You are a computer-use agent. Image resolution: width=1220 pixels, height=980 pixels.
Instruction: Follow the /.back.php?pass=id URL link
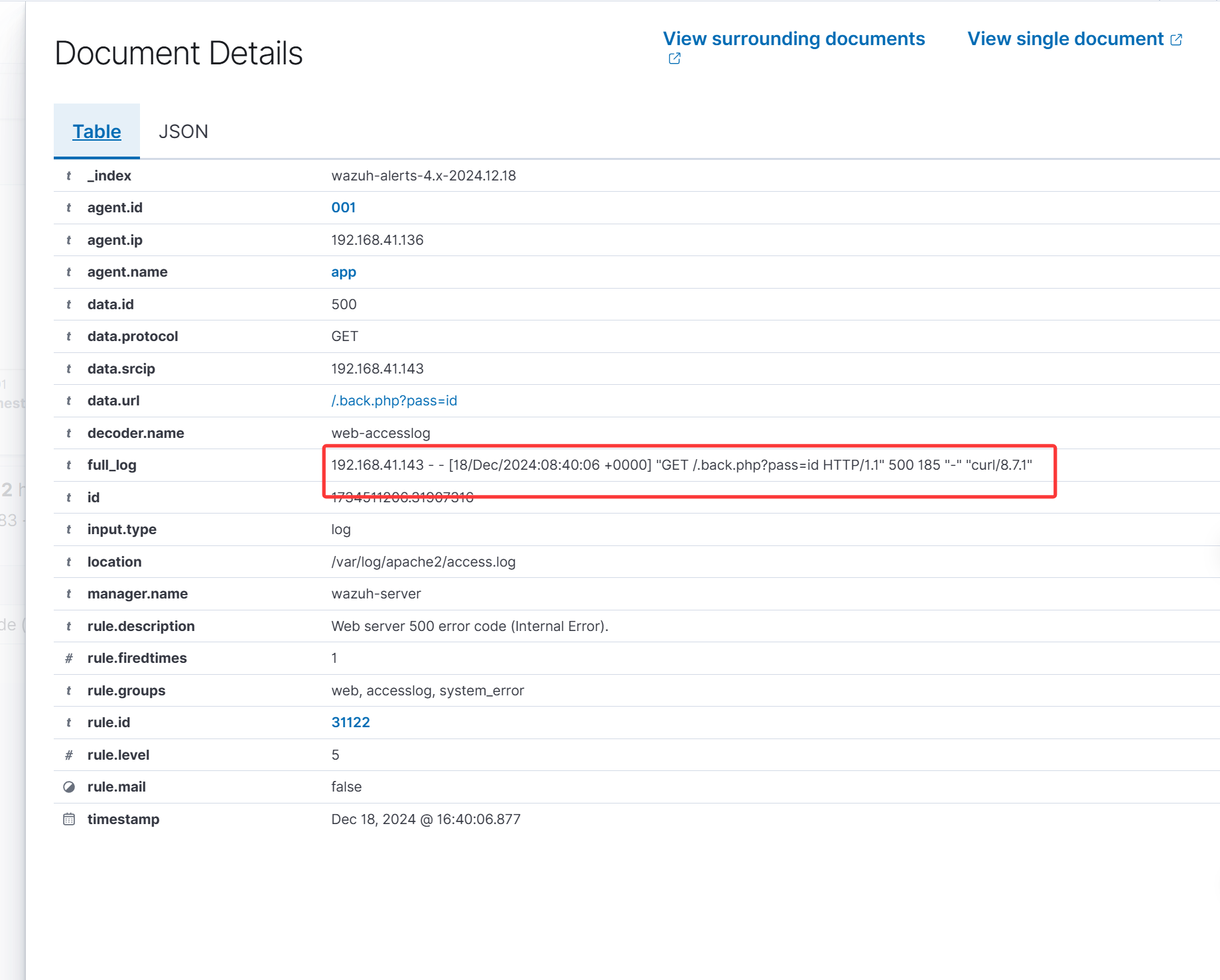pos(394,401)
